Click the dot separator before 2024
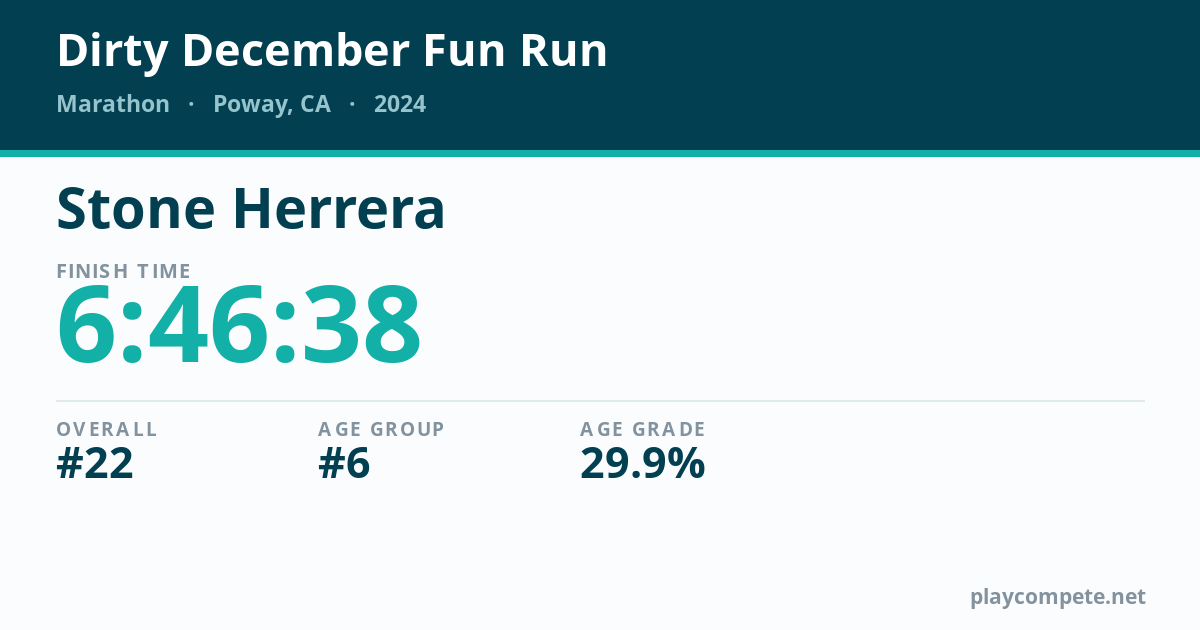The image size is (1200, 630). (352, 104)
